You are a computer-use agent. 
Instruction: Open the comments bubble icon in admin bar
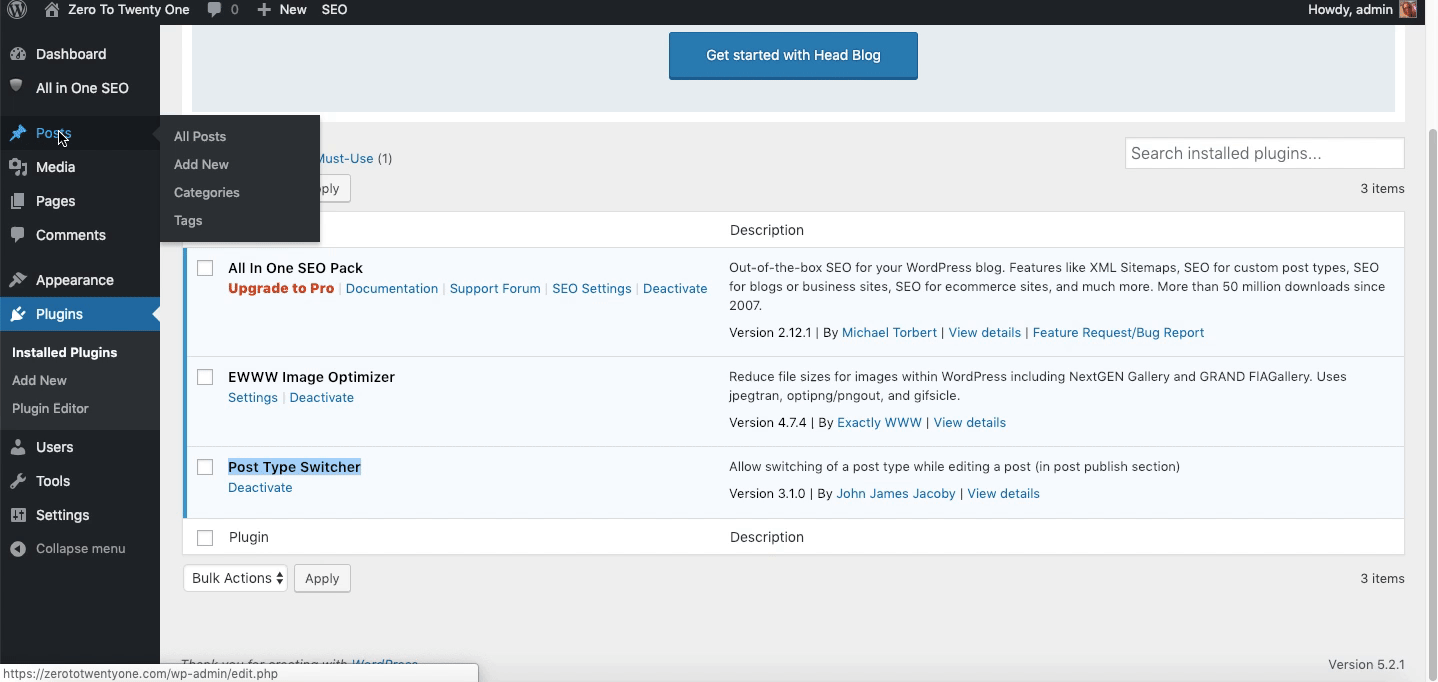click(214, 10)
